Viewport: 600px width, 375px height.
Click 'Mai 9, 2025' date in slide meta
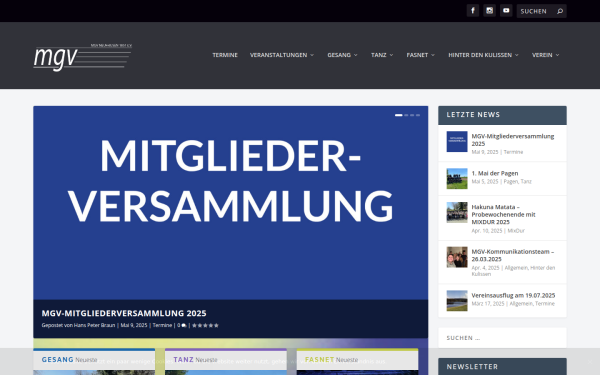pyautogui.click(x=134, y=325)
